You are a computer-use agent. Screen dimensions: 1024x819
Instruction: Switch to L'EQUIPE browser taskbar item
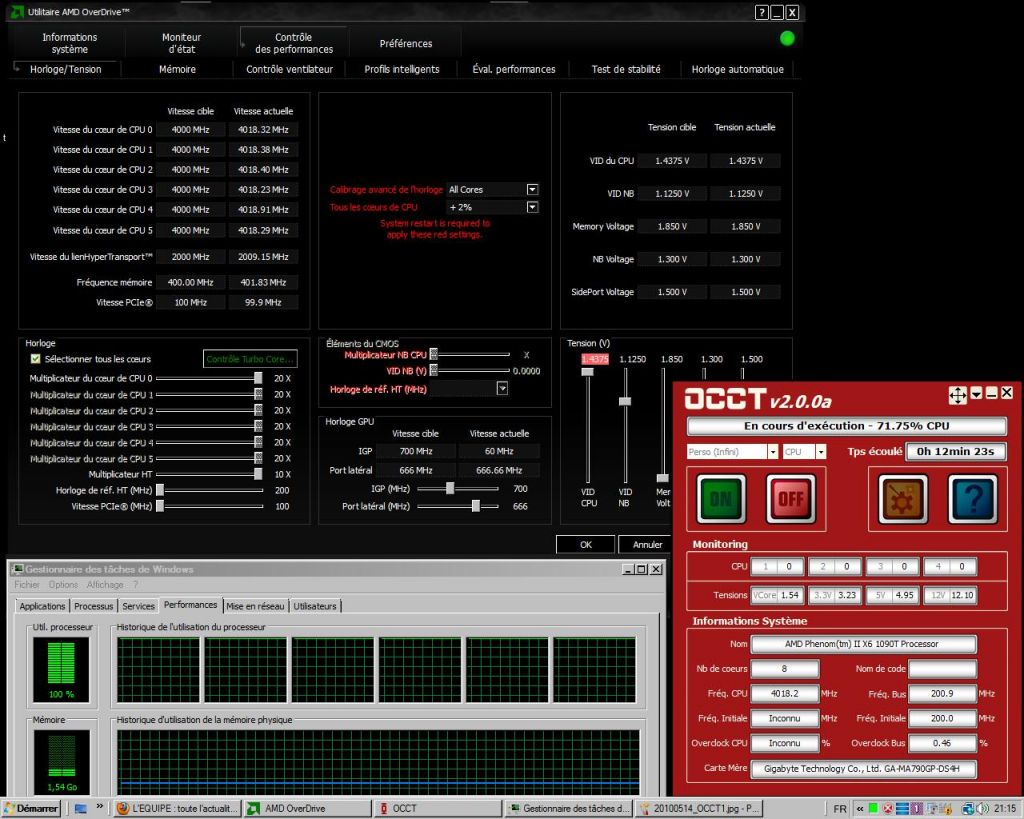tap(178, 809)
